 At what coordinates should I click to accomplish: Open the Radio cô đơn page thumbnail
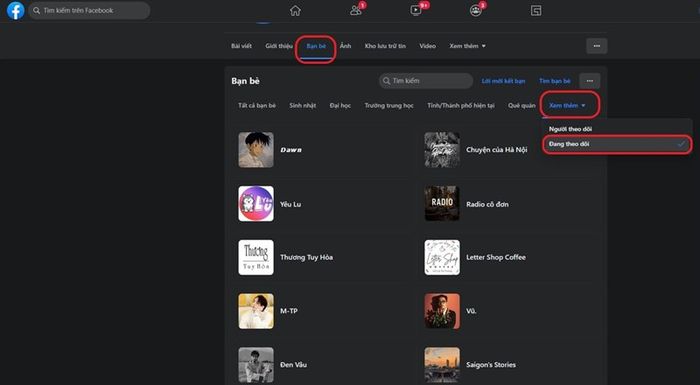click(x=442, y=204)
